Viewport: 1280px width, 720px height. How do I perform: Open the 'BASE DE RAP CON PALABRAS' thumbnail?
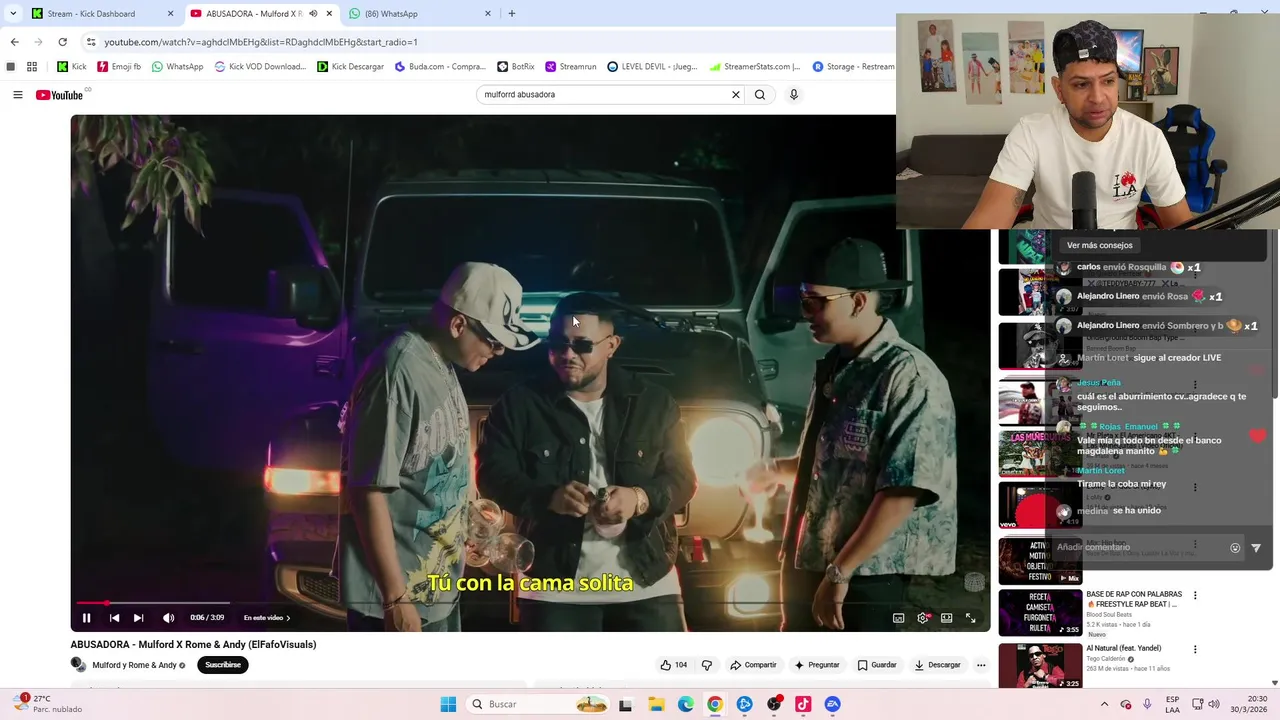click(1040, 612)
